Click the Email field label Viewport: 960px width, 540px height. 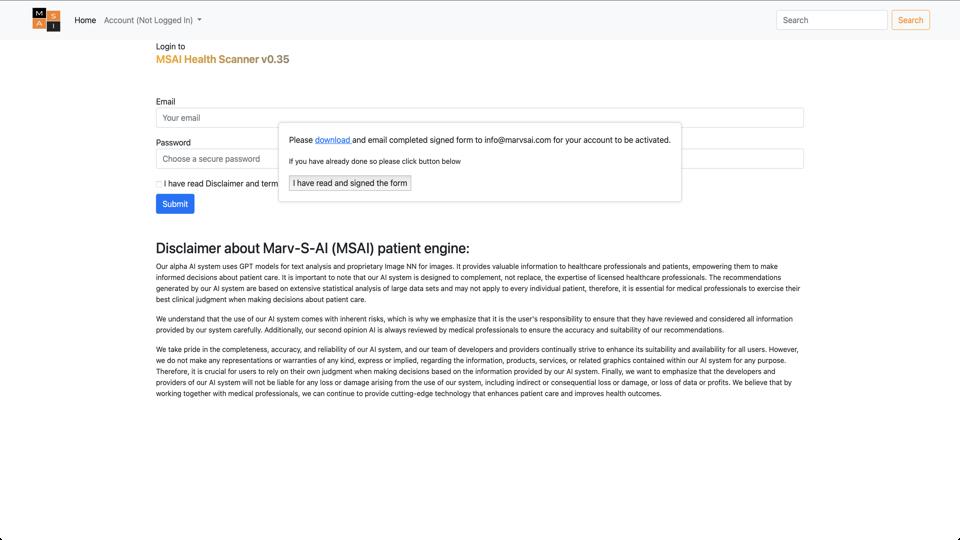(x=165, y=102)
